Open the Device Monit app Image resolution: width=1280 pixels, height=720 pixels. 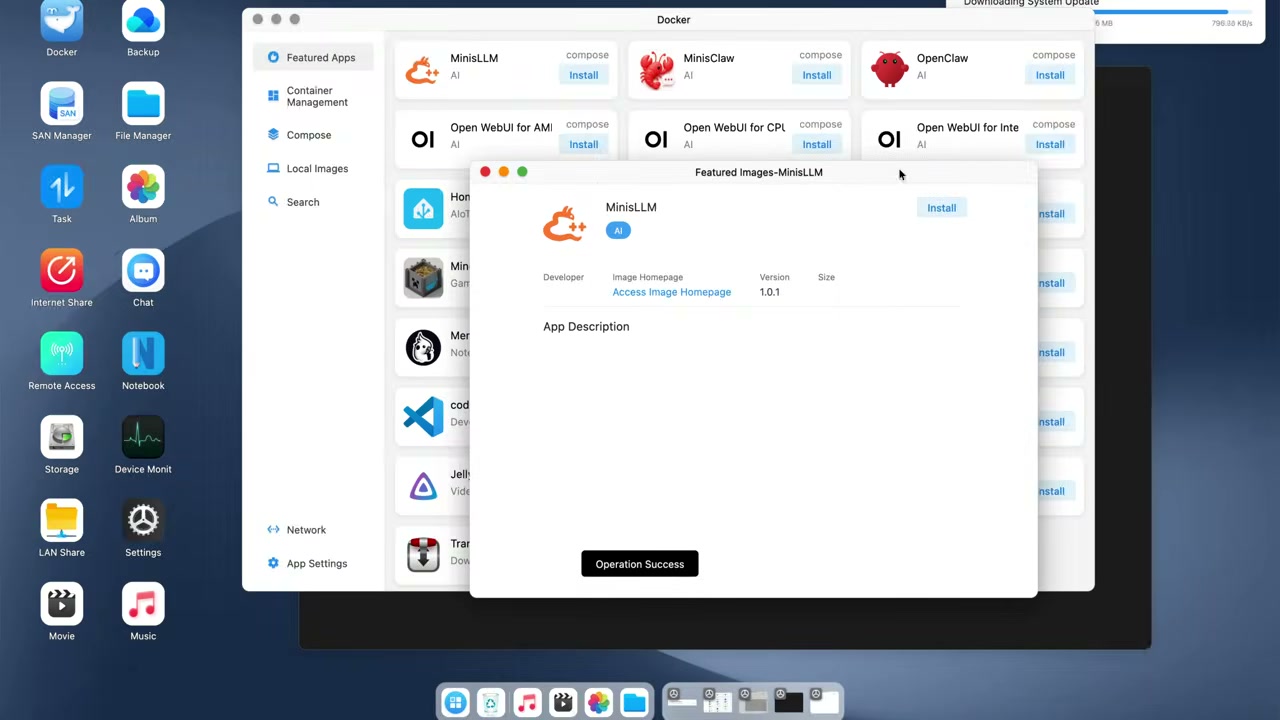click(x=143, y=437)
